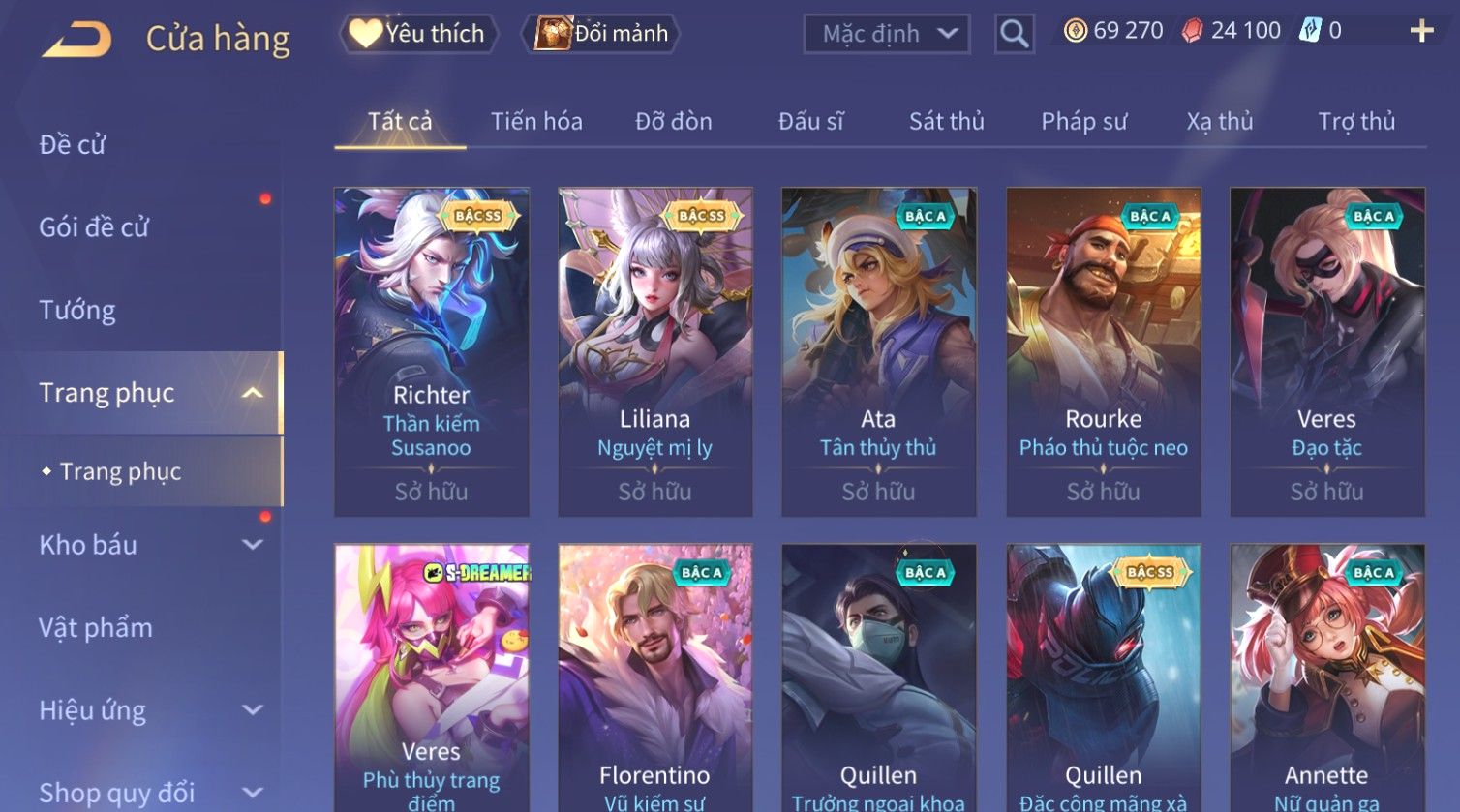Click the red gem currency icon
Screen dimensions: 1460x812
coord(1193,31)
